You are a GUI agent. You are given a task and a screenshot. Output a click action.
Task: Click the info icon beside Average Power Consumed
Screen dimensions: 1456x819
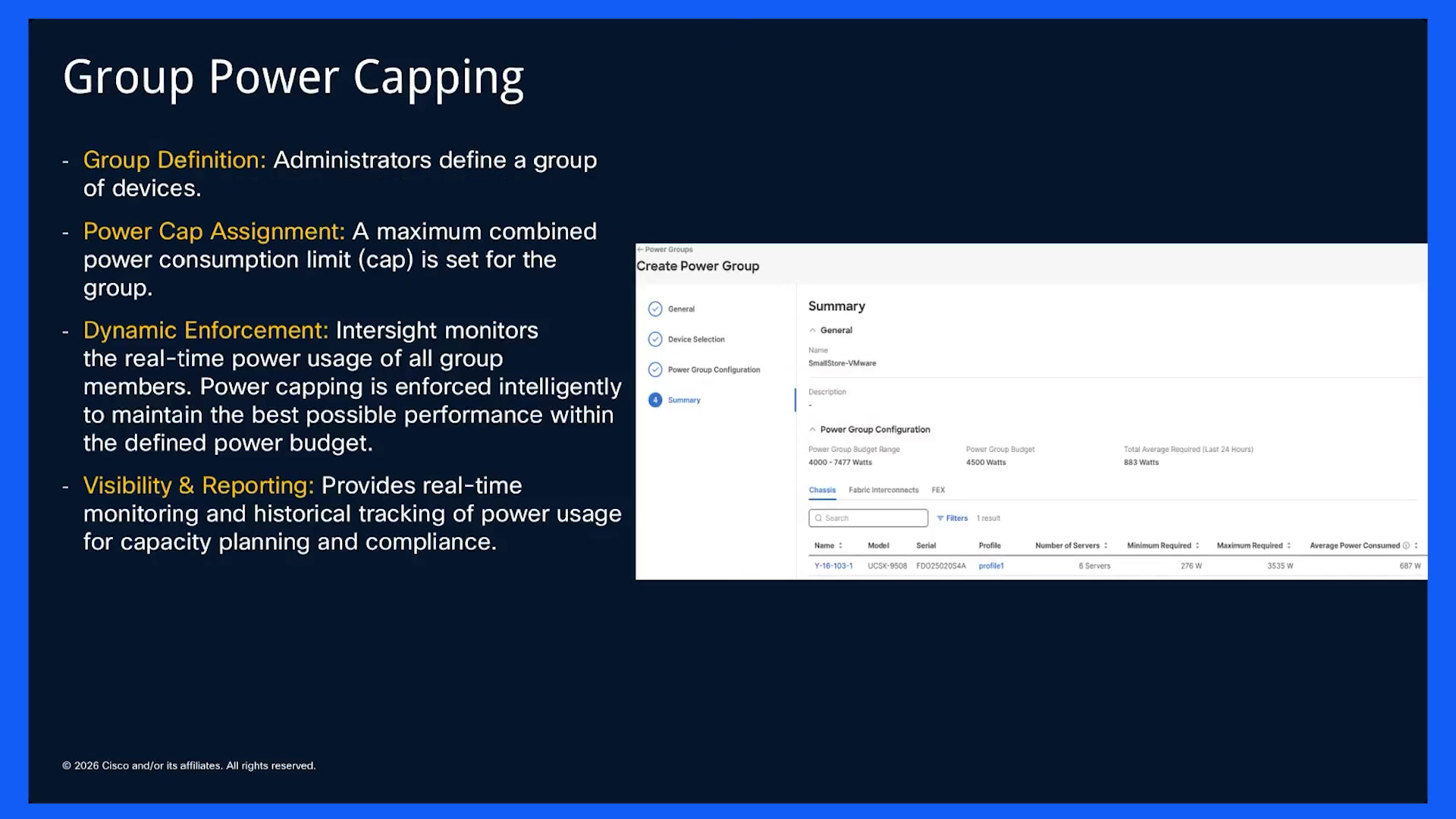(1406, 545)
